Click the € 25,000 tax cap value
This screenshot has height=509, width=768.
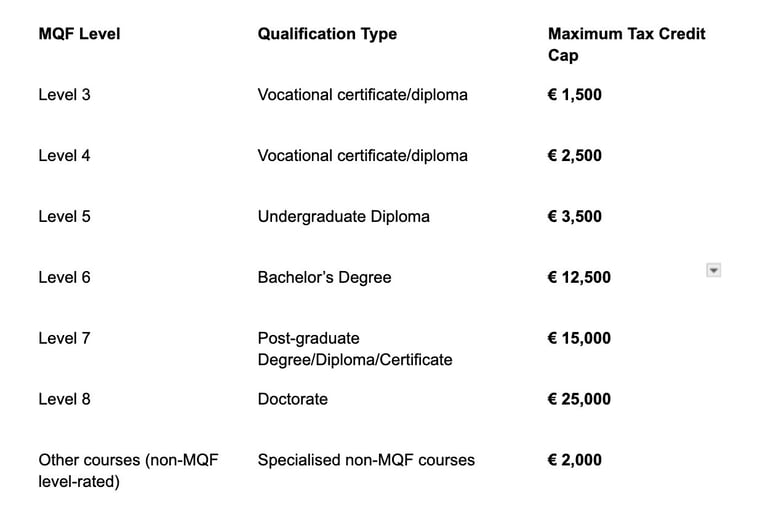tap(579, 399)
